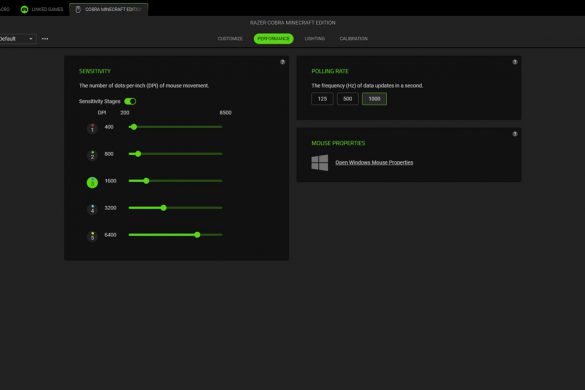Click the 3200 DPI value field
Screen dimensions: 585x390
click(110, 208)
